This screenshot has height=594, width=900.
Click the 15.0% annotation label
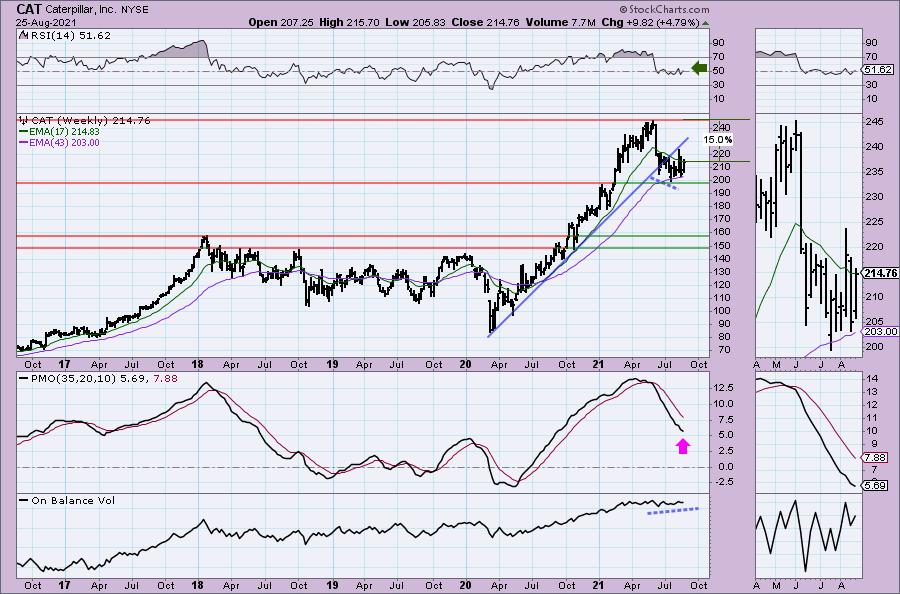point(717,139)
